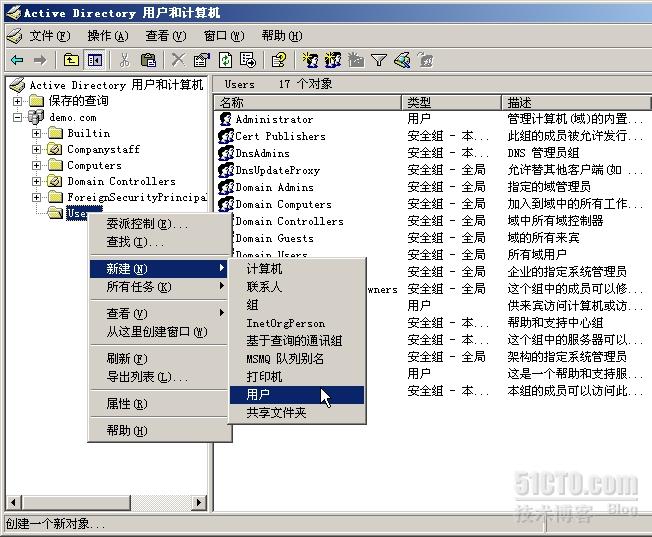Click the create new organizational unit icon
The image size is (652, 537).
coord(356,60)
